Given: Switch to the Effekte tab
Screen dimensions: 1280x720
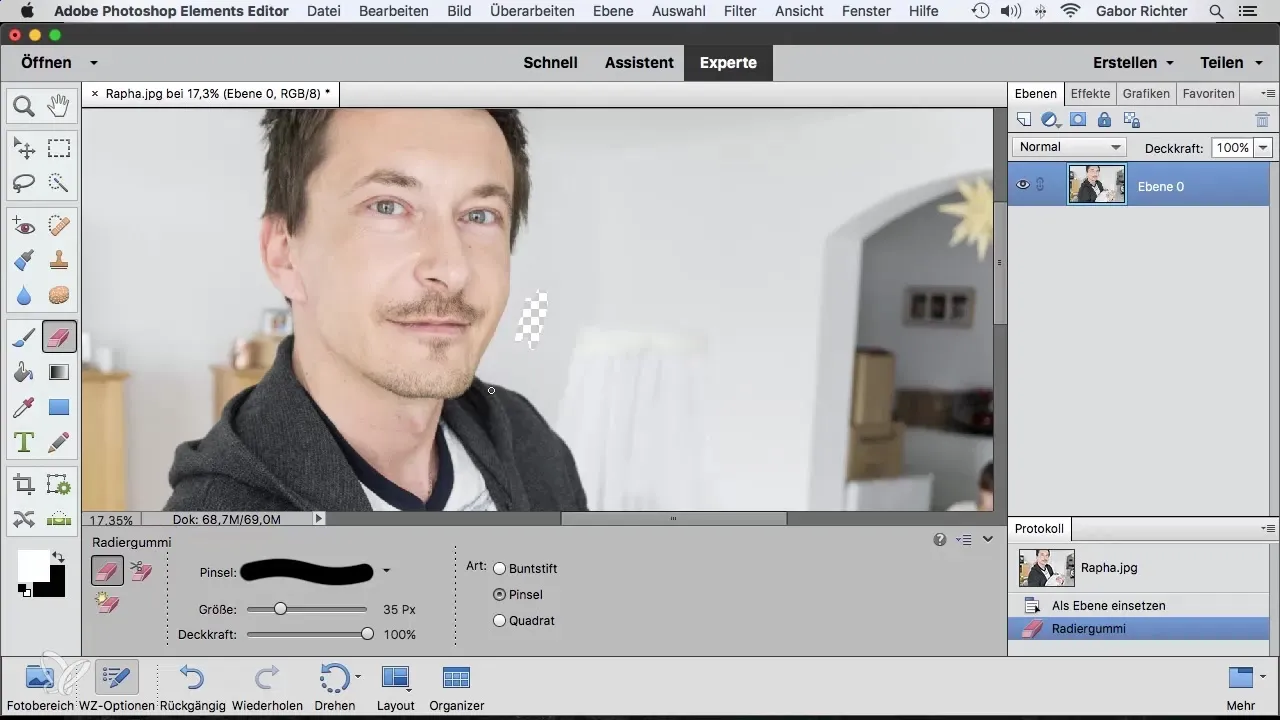Looking at the screenshot, I should (1090, 93).
